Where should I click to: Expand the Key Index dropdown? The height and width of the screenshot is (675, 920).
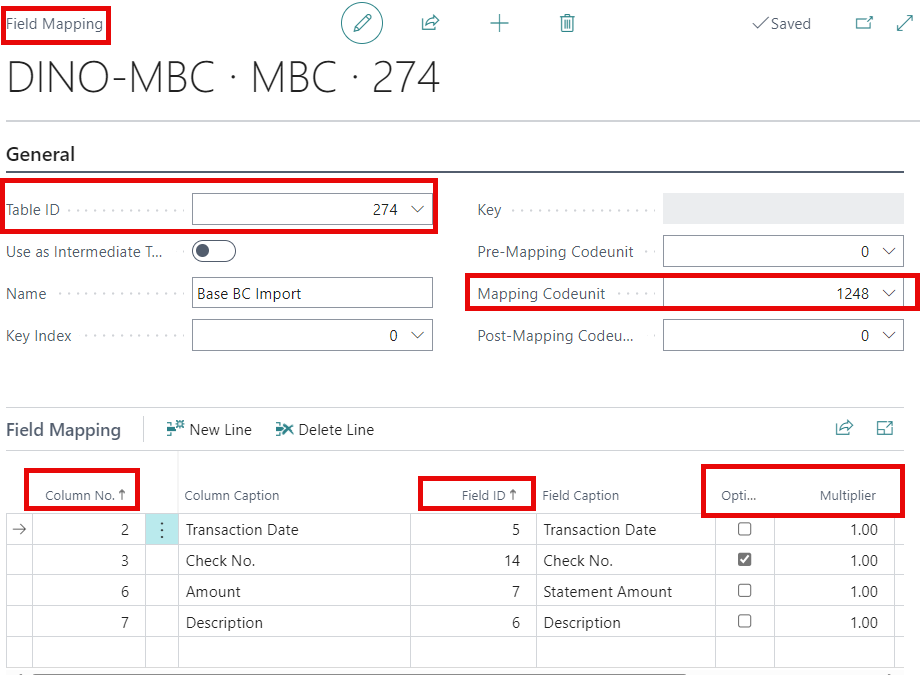tap(419, 335)
